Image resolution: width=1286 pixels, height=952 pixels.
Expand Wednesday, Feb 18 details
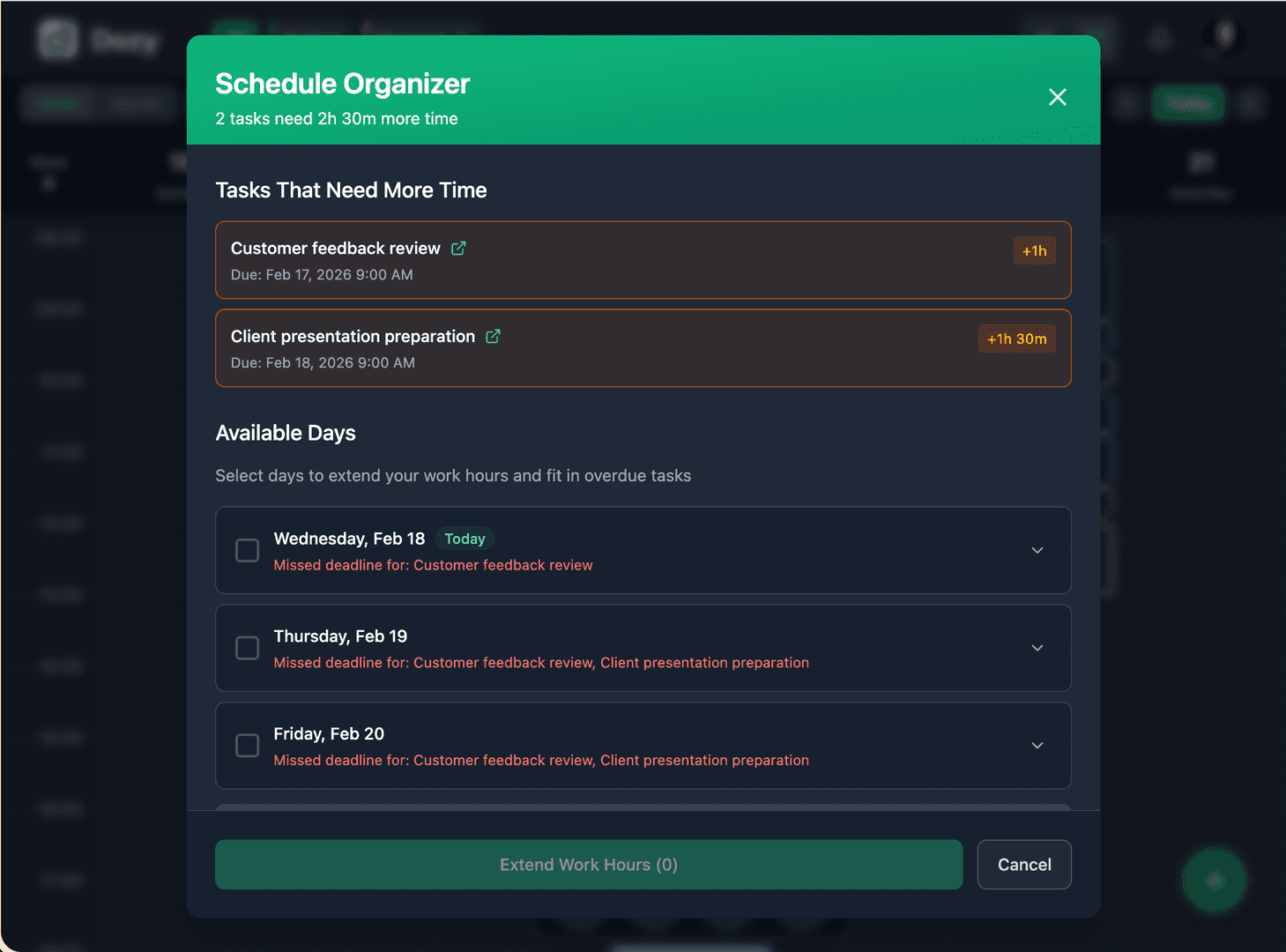1037,550
